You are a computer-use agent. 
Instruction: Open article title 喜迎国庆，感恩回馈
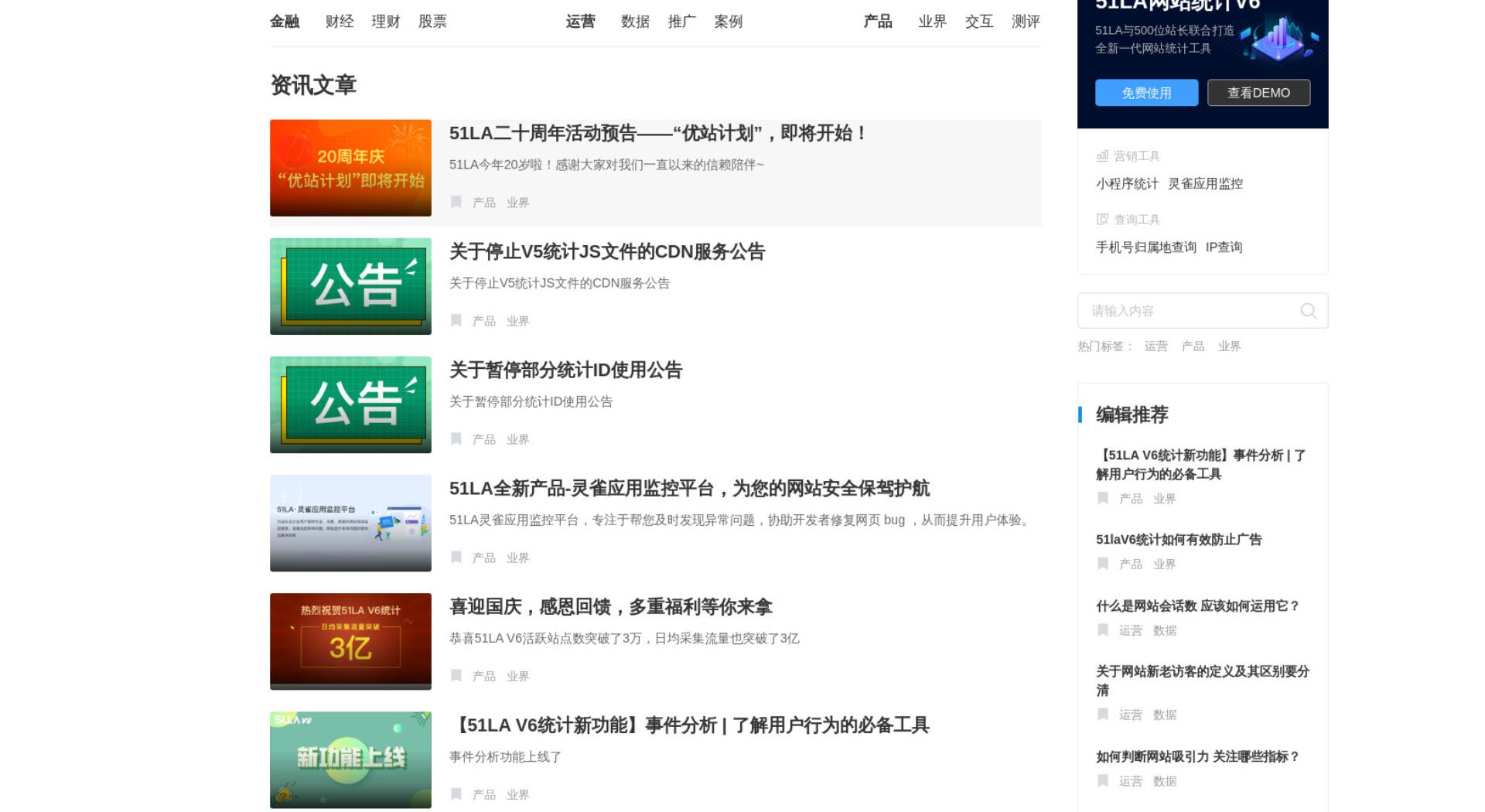click(x=611, y=606)
